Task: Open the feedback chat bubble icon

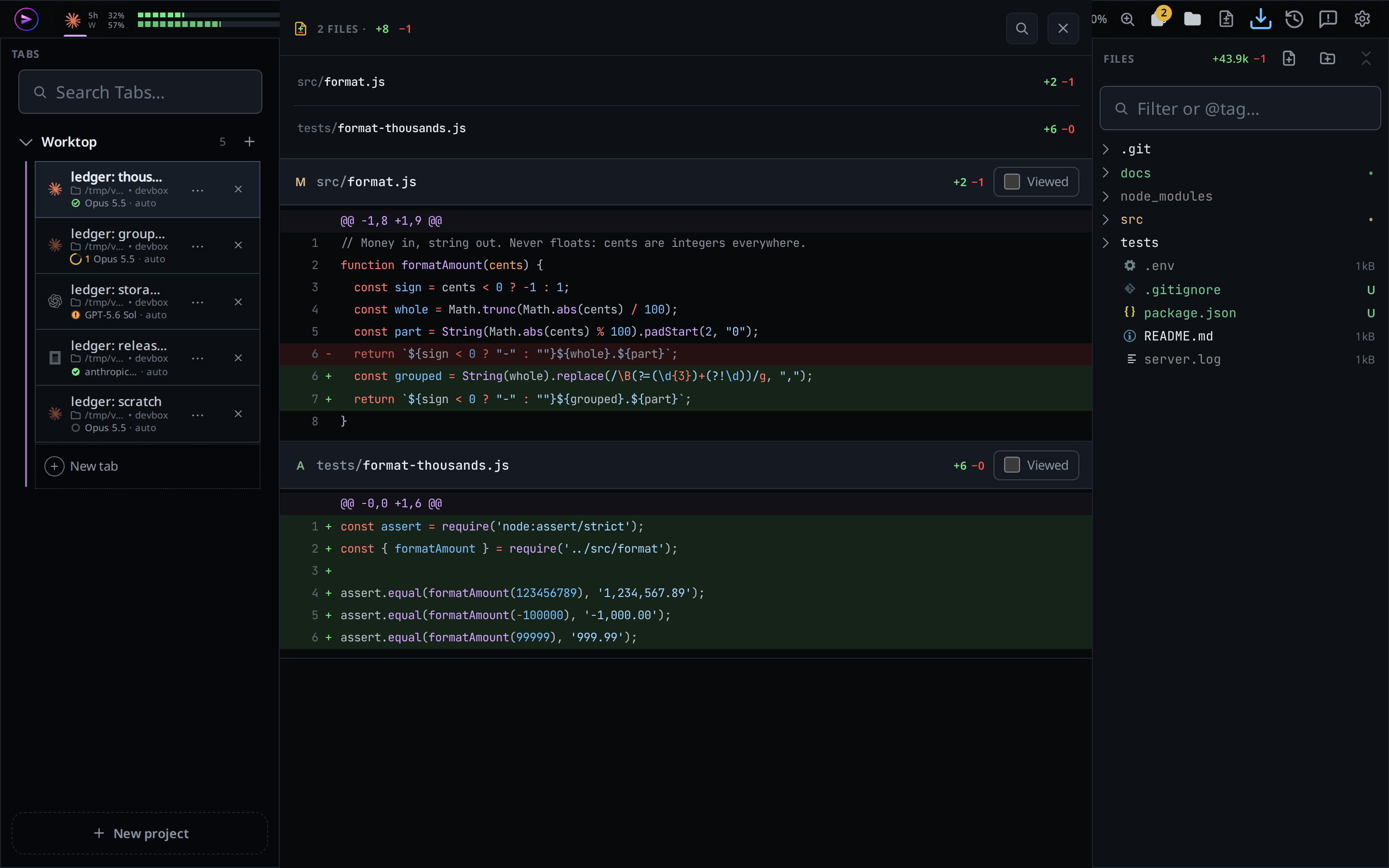Action: pyautogui.click(x=1328, y=19)
